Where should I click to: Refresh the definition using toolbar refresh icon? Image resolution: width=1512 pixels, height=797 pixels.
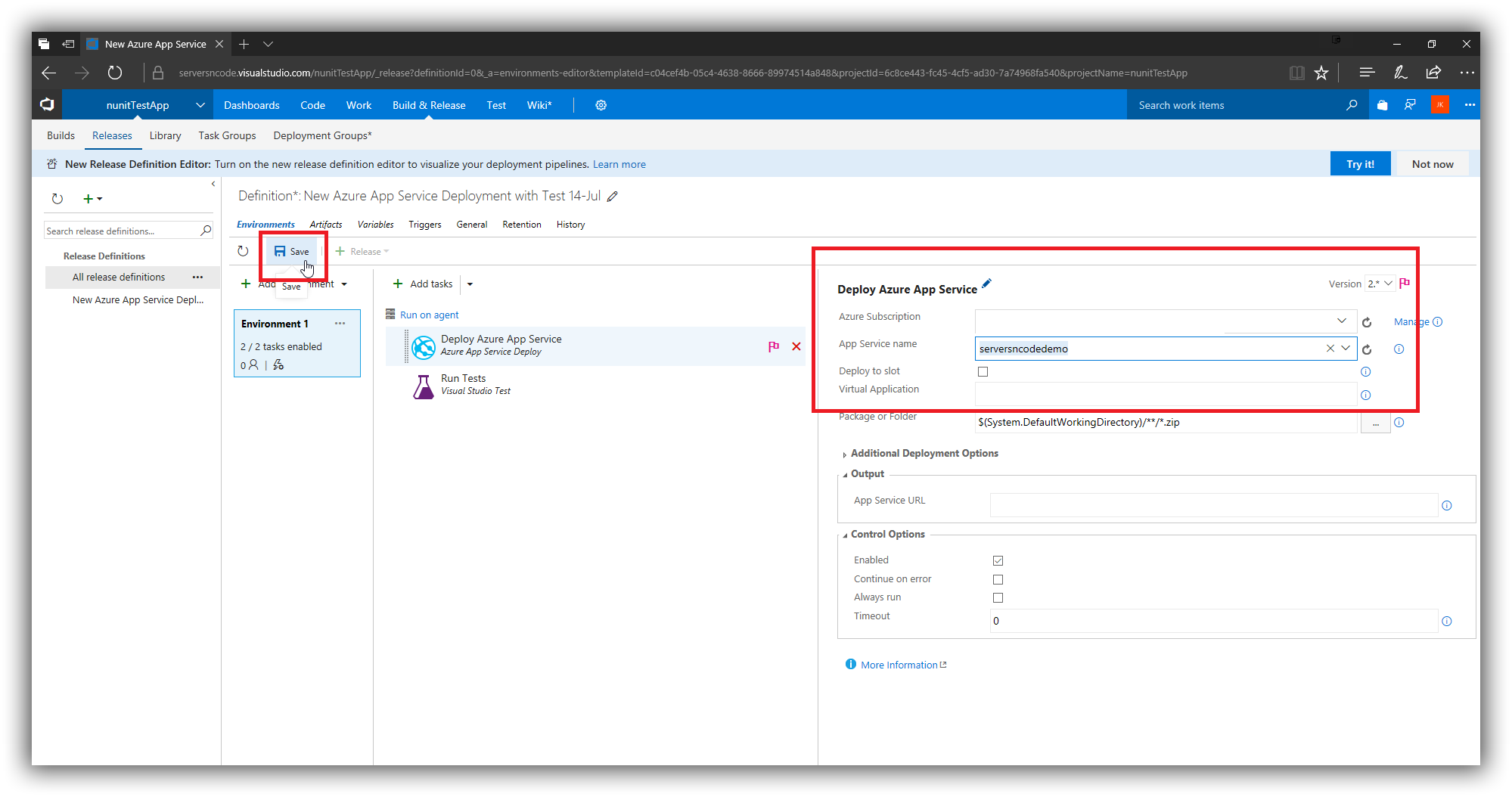[x=243, y=251]
